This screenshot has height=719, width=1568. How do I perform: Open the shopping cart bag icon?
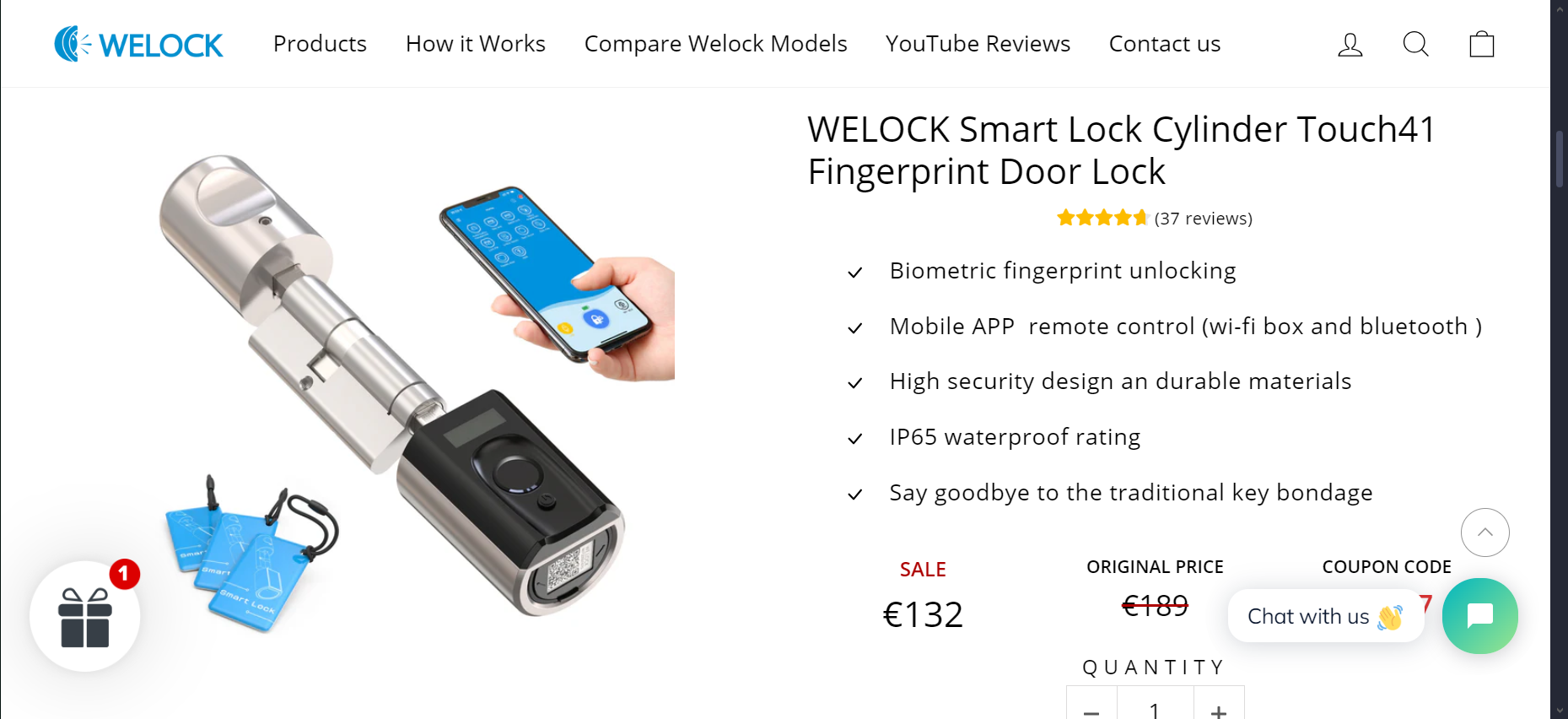point(1481,44)
